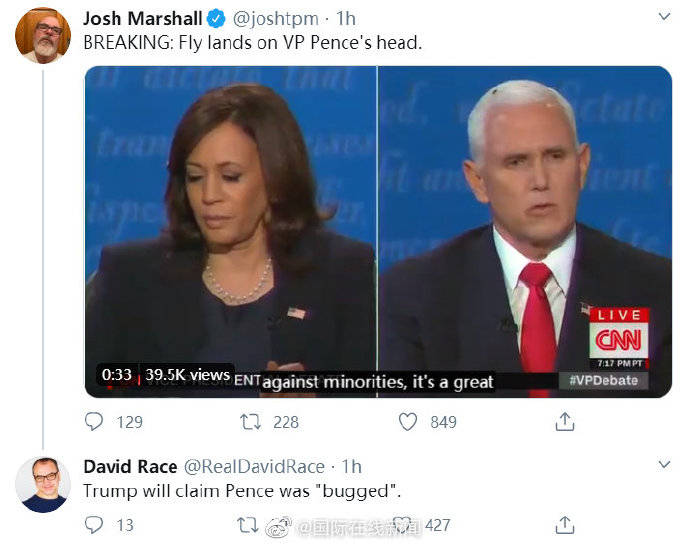Reply to David Race's tweet
The height and width of the screenshot is (546, 690).
tap(94, 524)
